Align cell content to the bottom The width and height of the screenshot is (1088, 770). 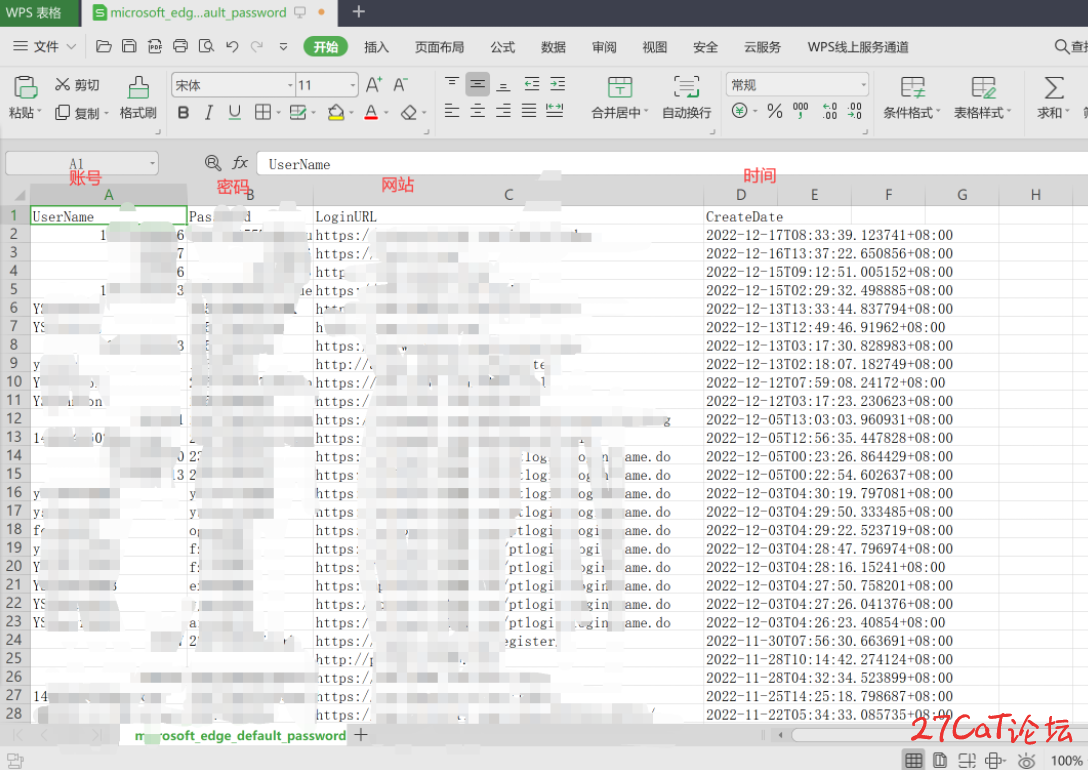[504, 85]
